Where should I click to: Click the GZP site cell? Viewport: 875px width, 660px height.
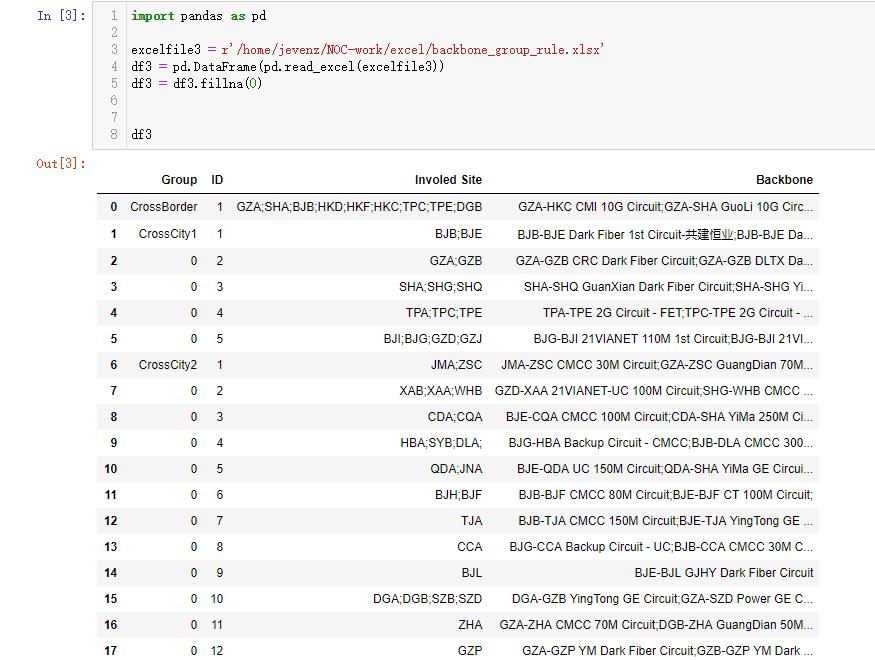point(470,651)
